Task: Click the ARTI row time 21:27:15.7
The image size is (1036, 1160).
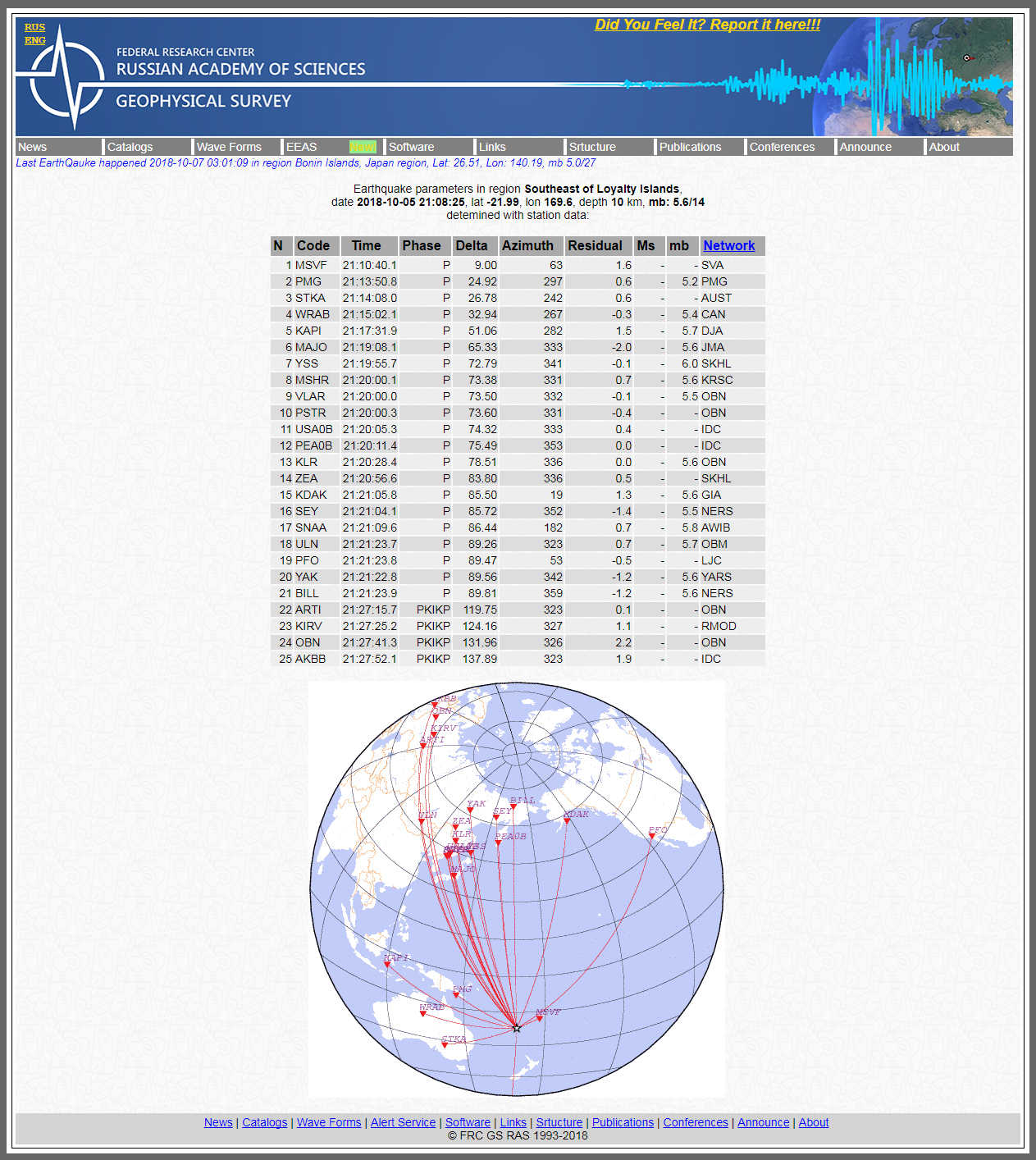Action: coord(369,610)
